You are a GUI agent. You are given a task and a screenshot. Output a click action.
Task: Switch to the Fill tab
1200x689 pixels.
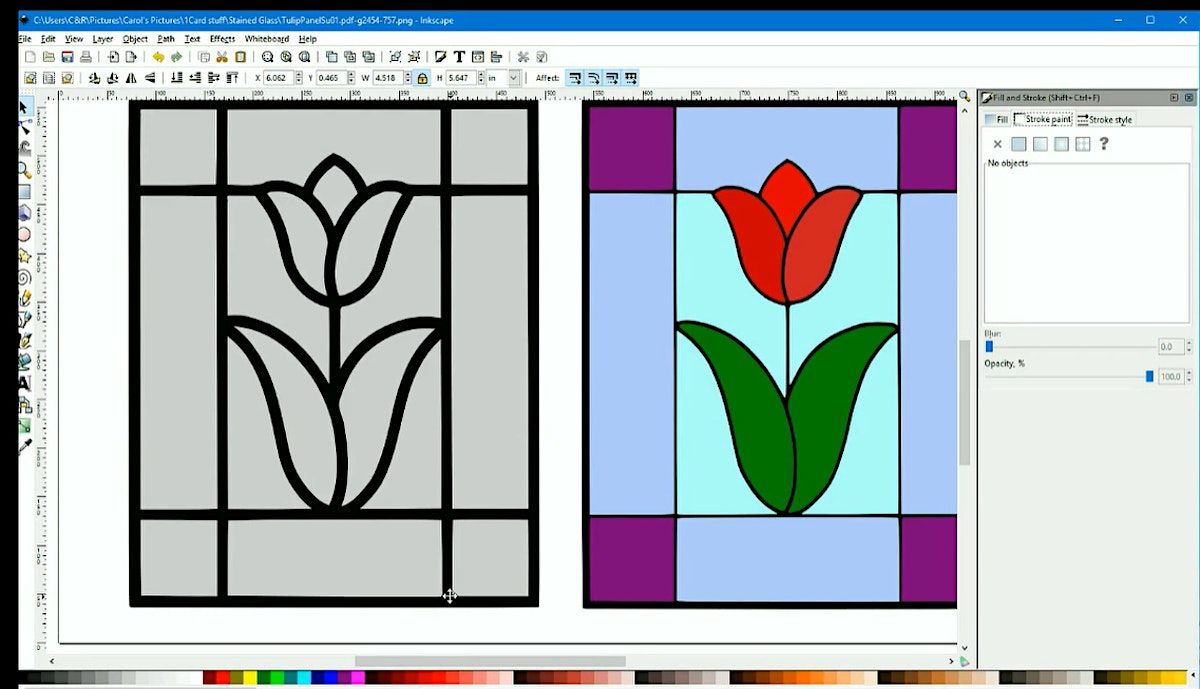[x=996, y=120]
